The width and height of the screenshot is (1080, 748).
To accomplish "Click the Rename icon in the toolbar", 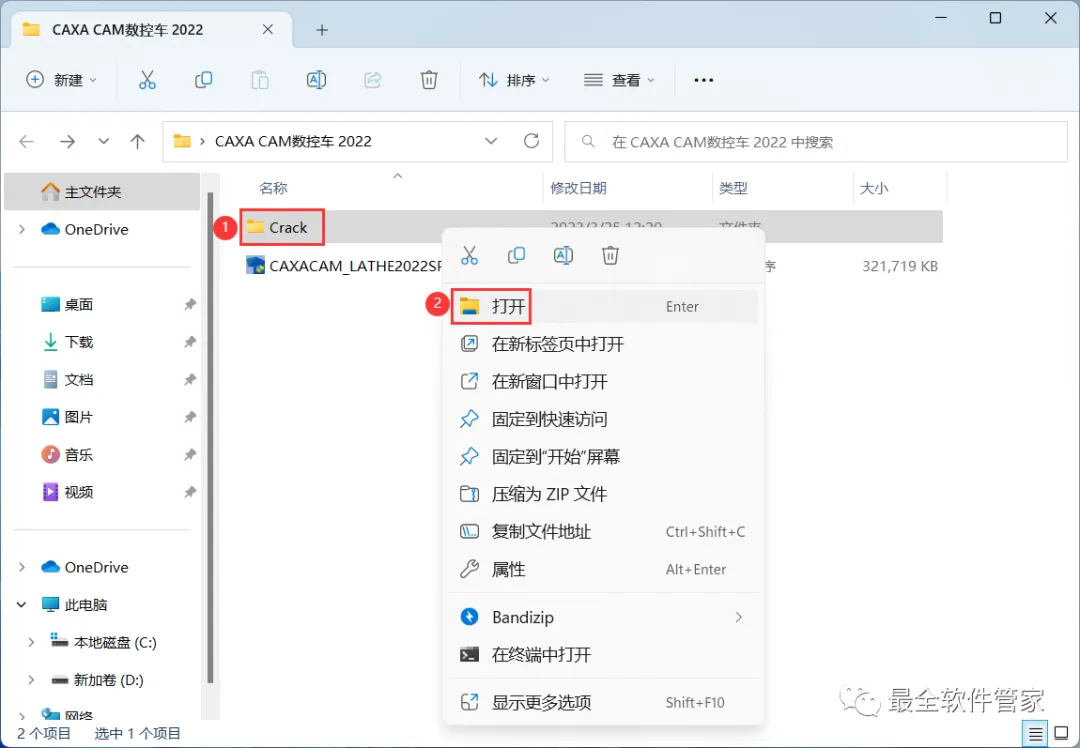I will pyautogui.click(x=316, y=80).
